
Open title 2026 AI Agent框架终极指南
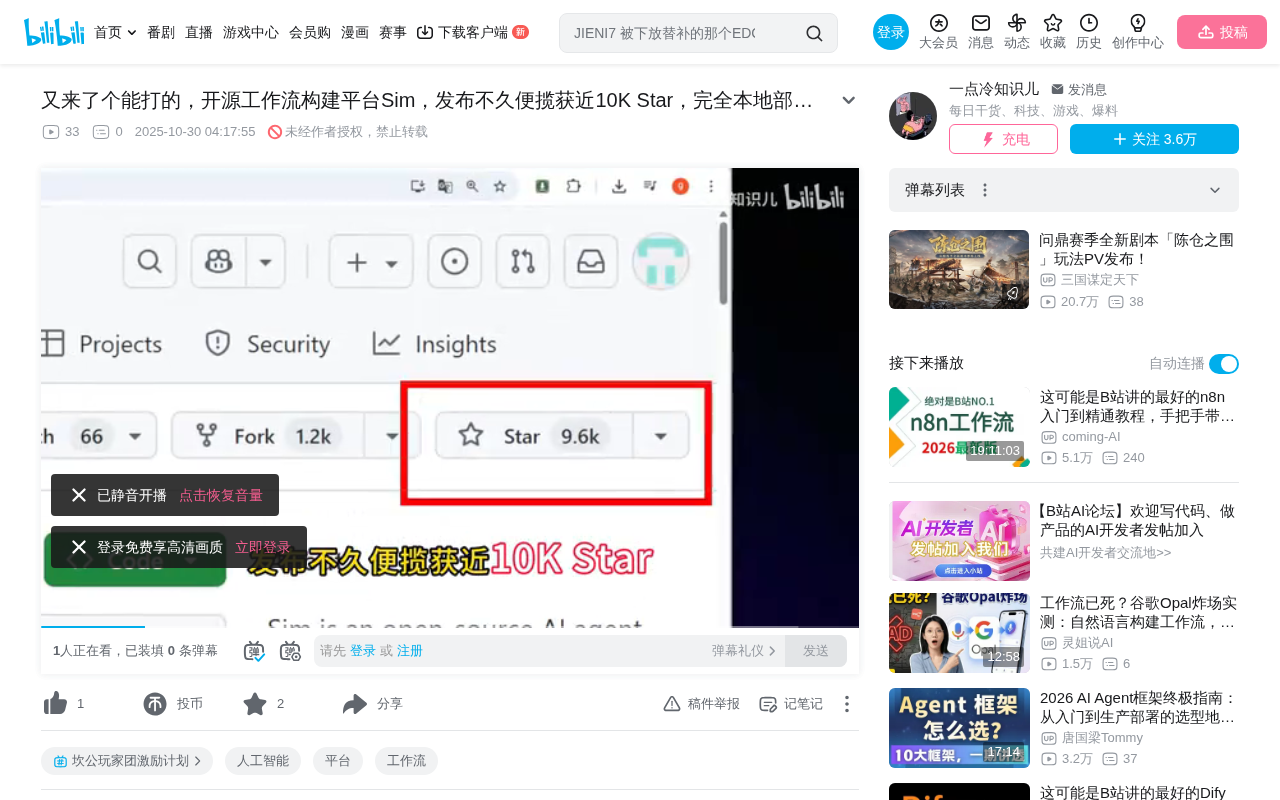pos(1139,707)
